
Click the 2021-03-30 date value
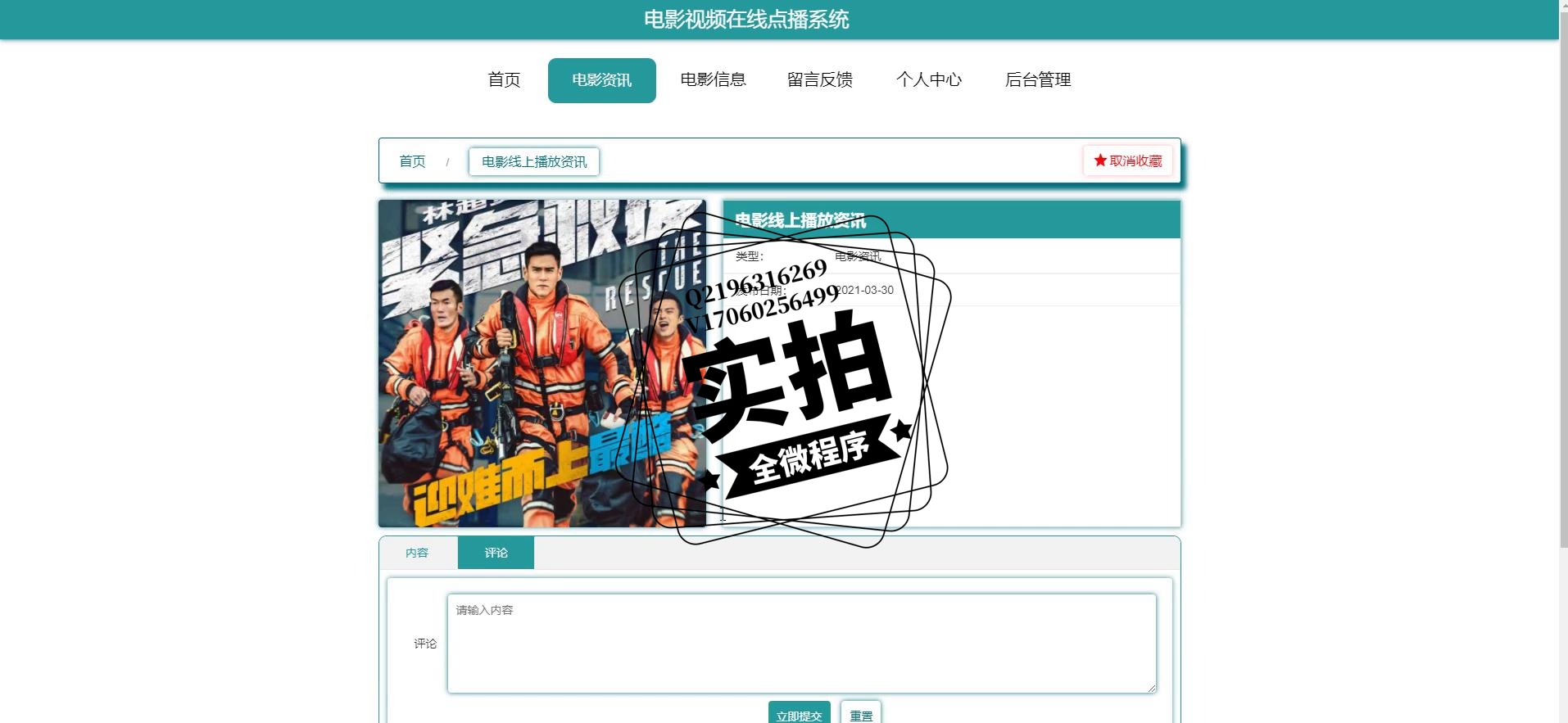(x=865, y=290)
